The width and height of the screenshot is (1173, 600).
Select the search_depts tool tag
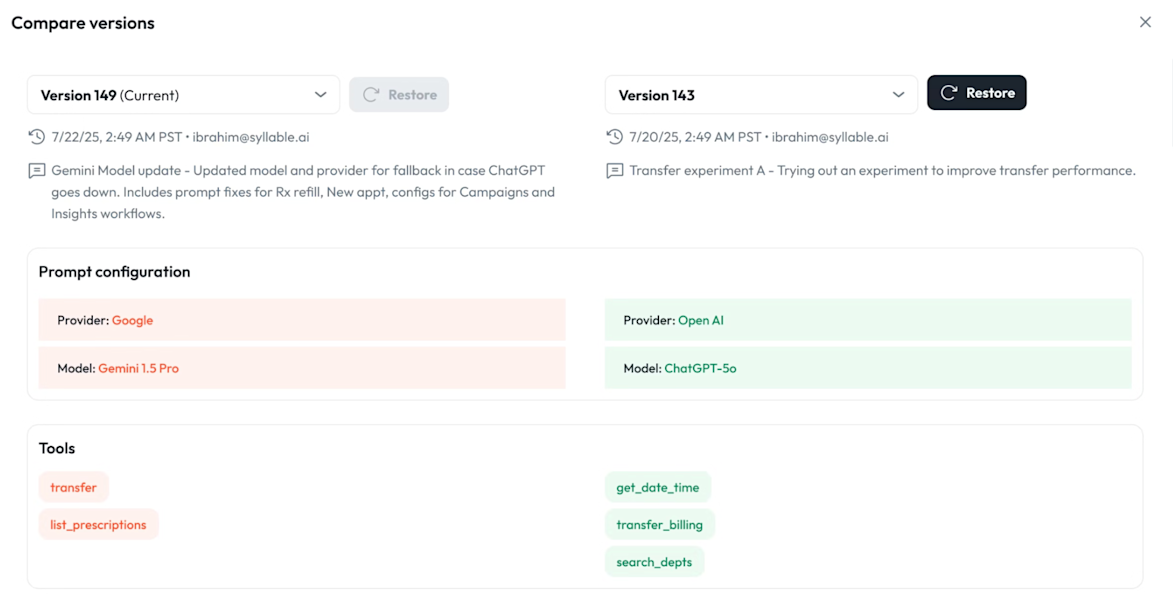pyautogui.click(x=654, y=562)
